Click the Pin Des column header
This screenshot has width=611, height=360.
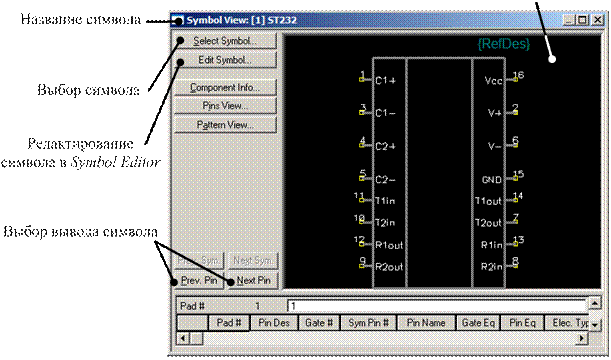tap(274, 323)
